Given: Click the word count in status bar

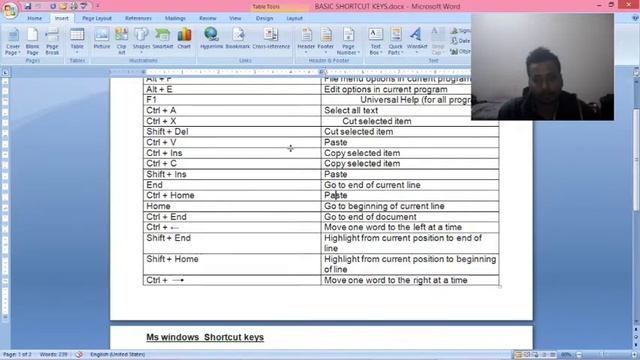Looking at the screenshot, I should click(53, 355).
